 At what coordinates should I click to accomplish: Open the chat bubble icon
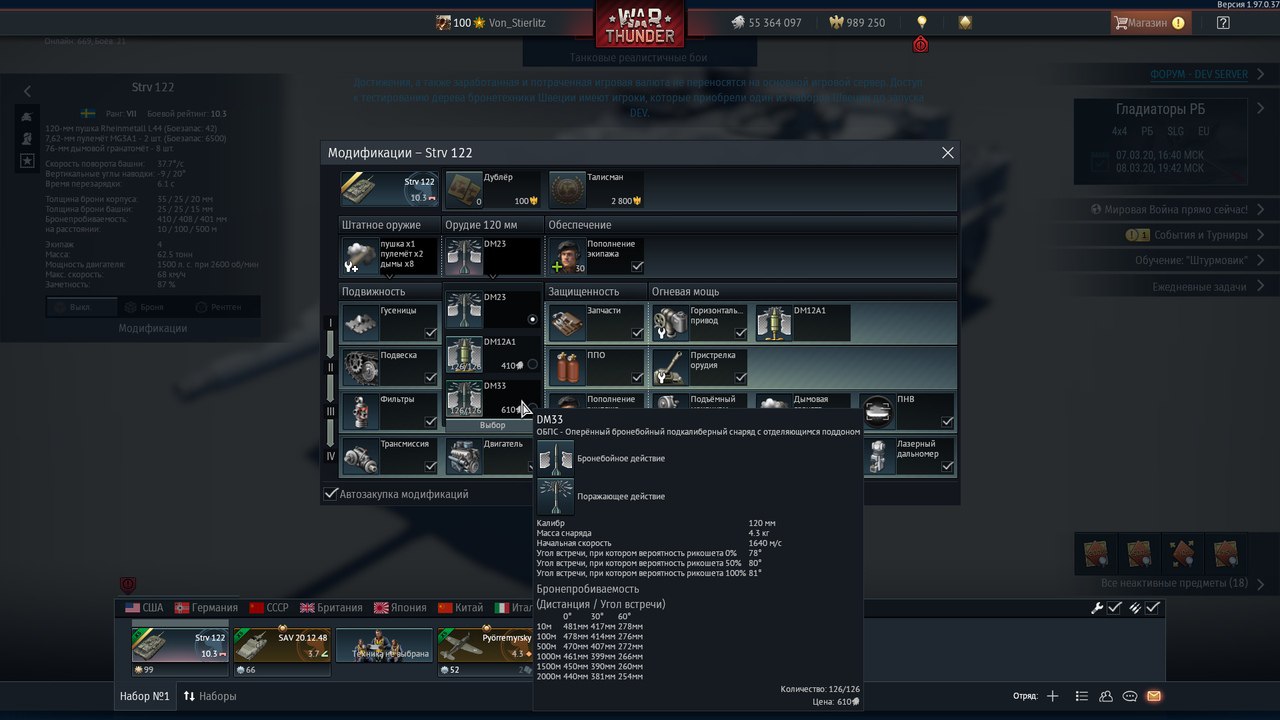1130,696
